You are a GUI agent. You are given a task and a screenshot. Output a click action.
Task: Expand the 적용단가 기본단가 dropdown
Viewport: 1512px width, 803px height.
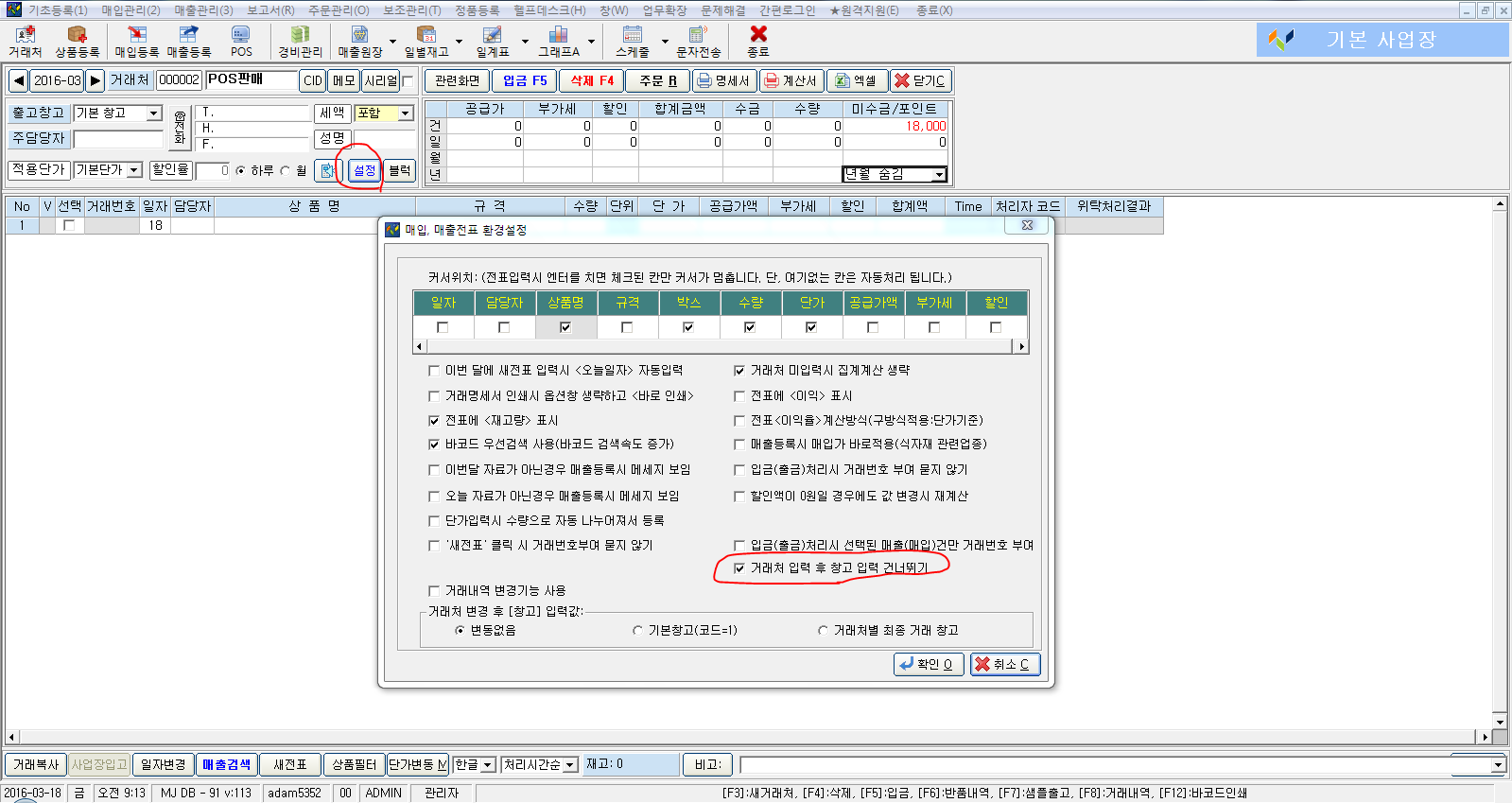click(134, 170)
